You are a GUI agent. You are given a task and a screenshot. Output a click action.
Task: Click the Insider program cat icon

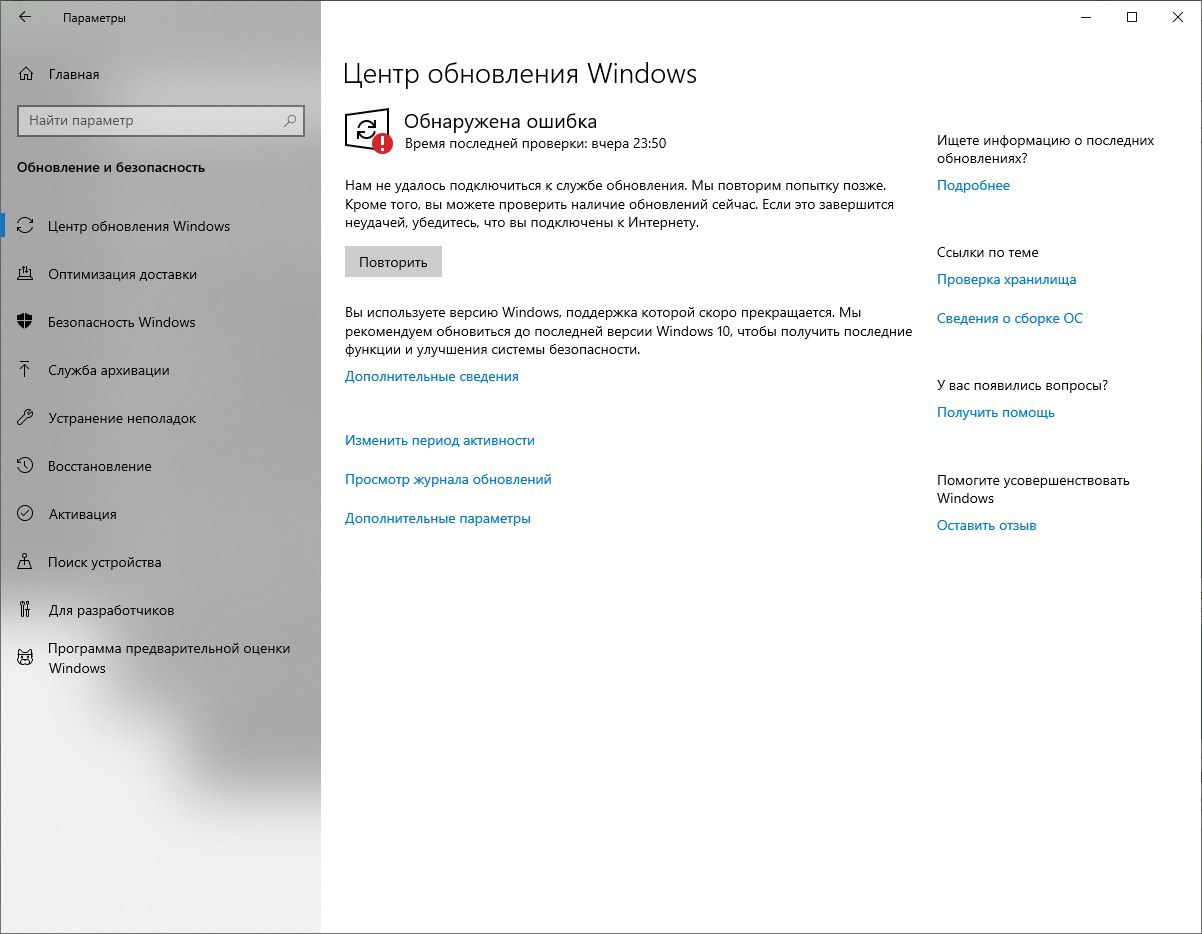coord(26,657)
